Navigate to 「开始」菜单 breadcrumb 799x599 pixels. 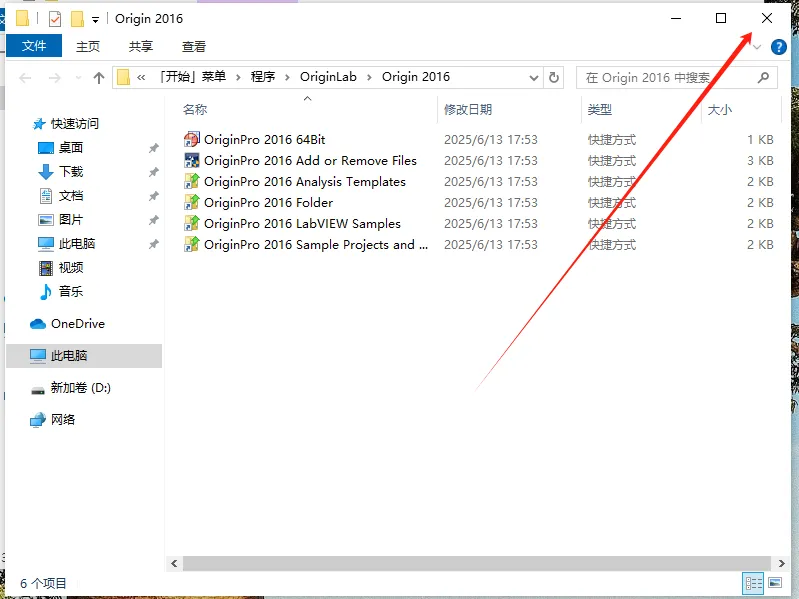(193, 77)
